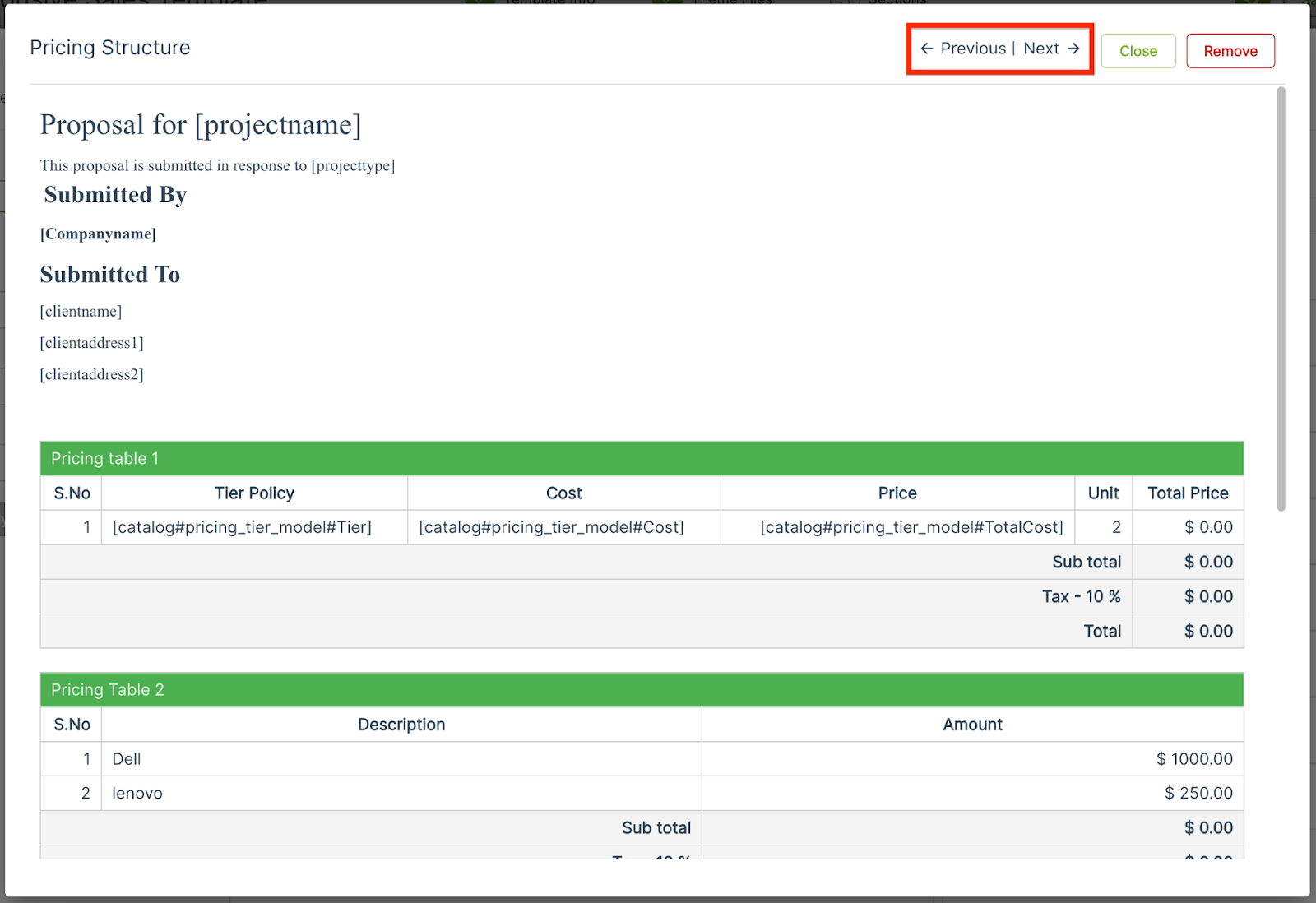Click the Pricing Table 2 header bar
Image resolution: width=1316 pixels, height=903 pixels.
pyautogui.click(x=642, y=689)
